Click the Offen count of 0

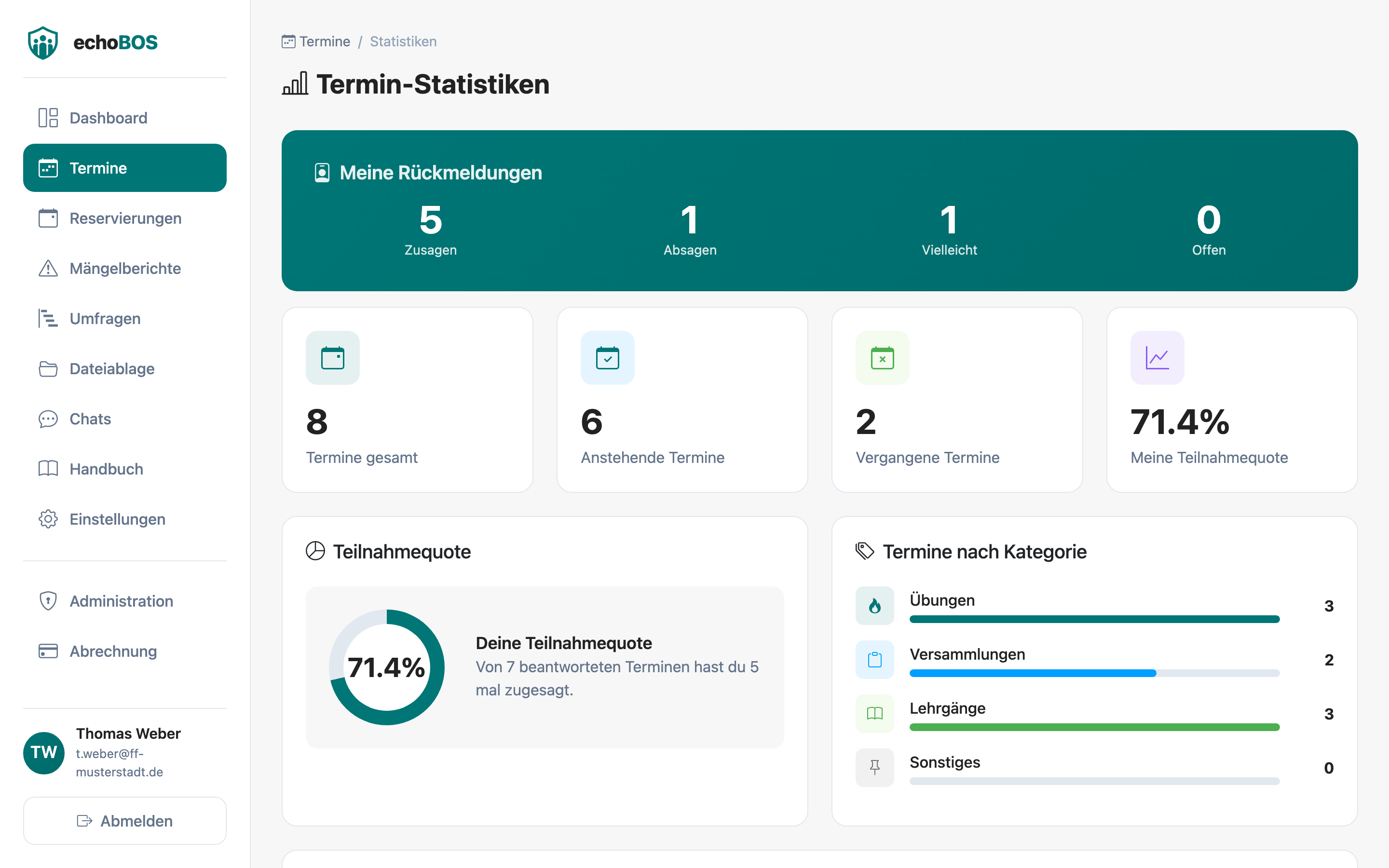tap(1209, 220)
